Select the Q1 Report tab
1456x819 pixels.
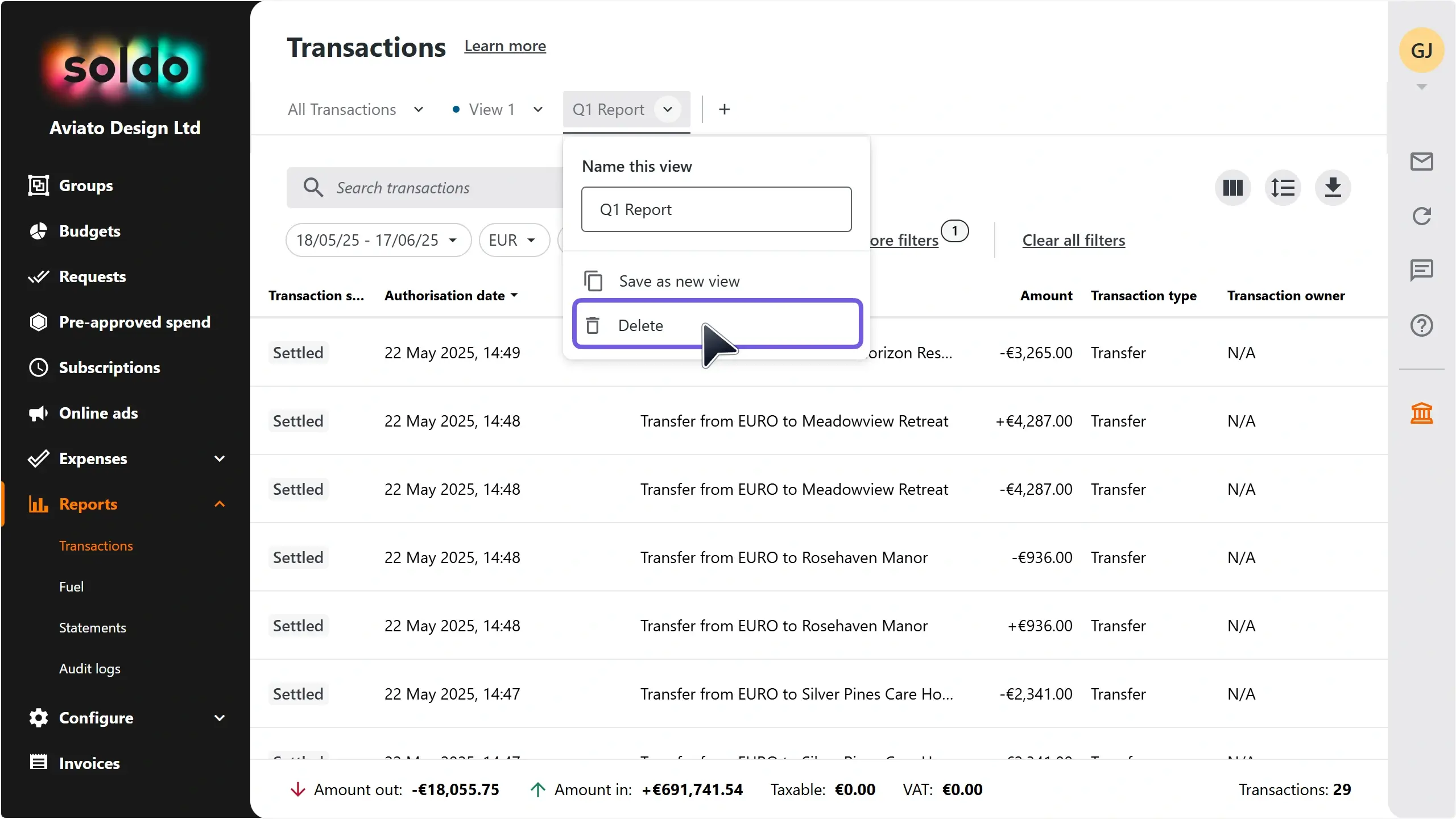click(608, 109)
